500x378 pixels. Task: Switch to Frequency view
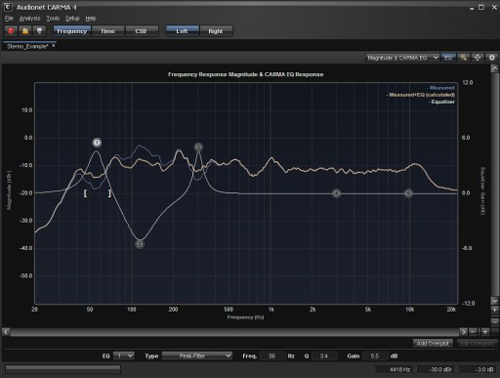point(72,31)
